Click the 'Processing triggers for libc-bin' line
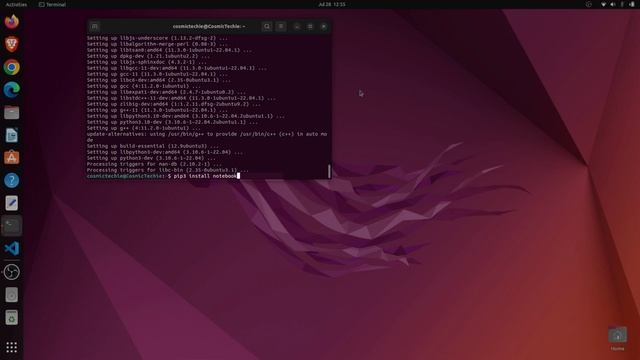This screenshot has height=360, width=640. 167,170
